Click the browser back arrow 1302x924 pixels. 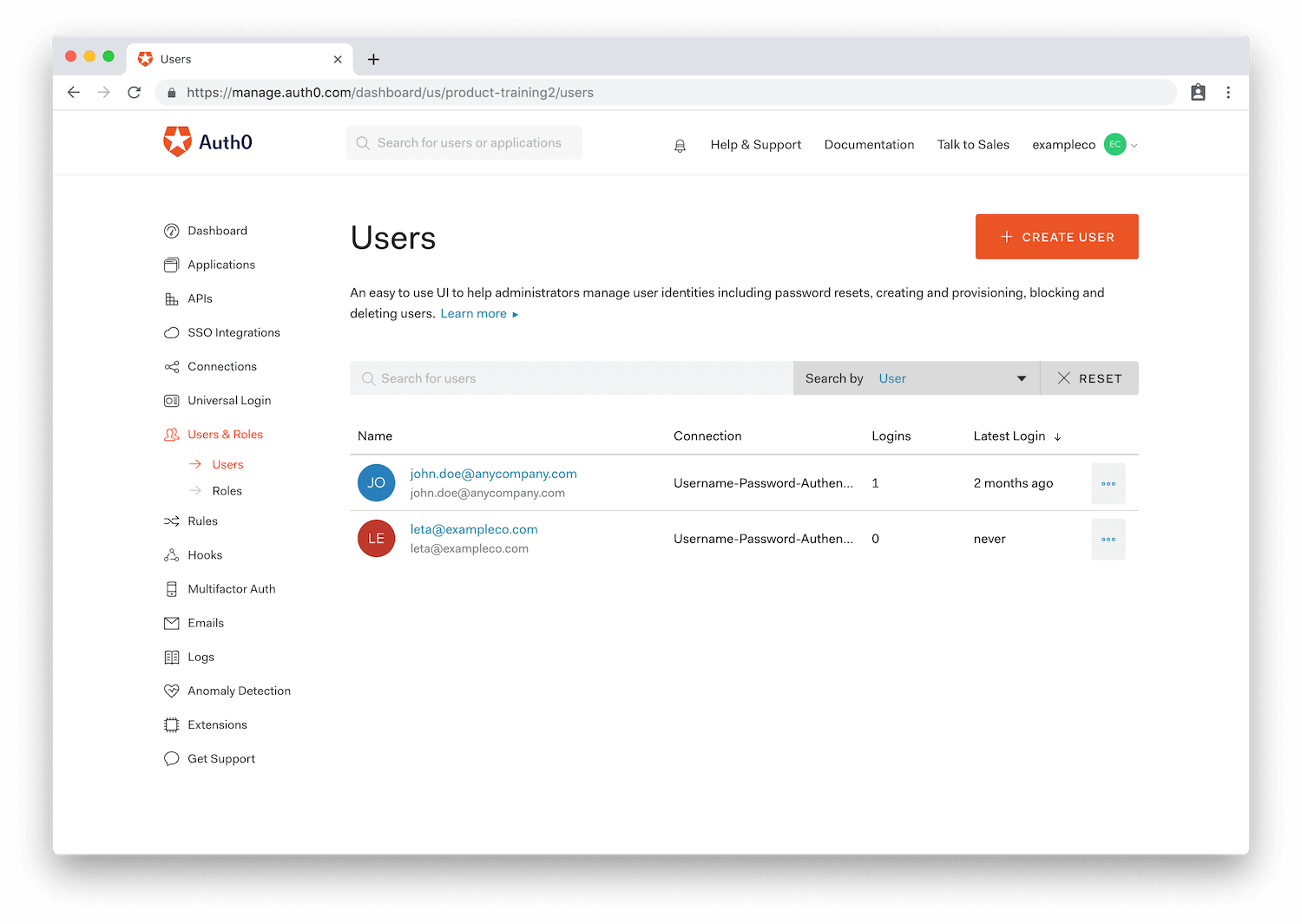tap(74, 92)
